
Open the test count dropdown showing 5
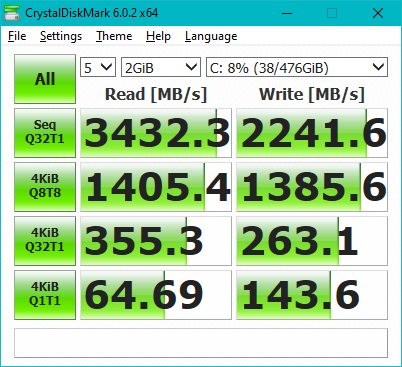(98, 67)
